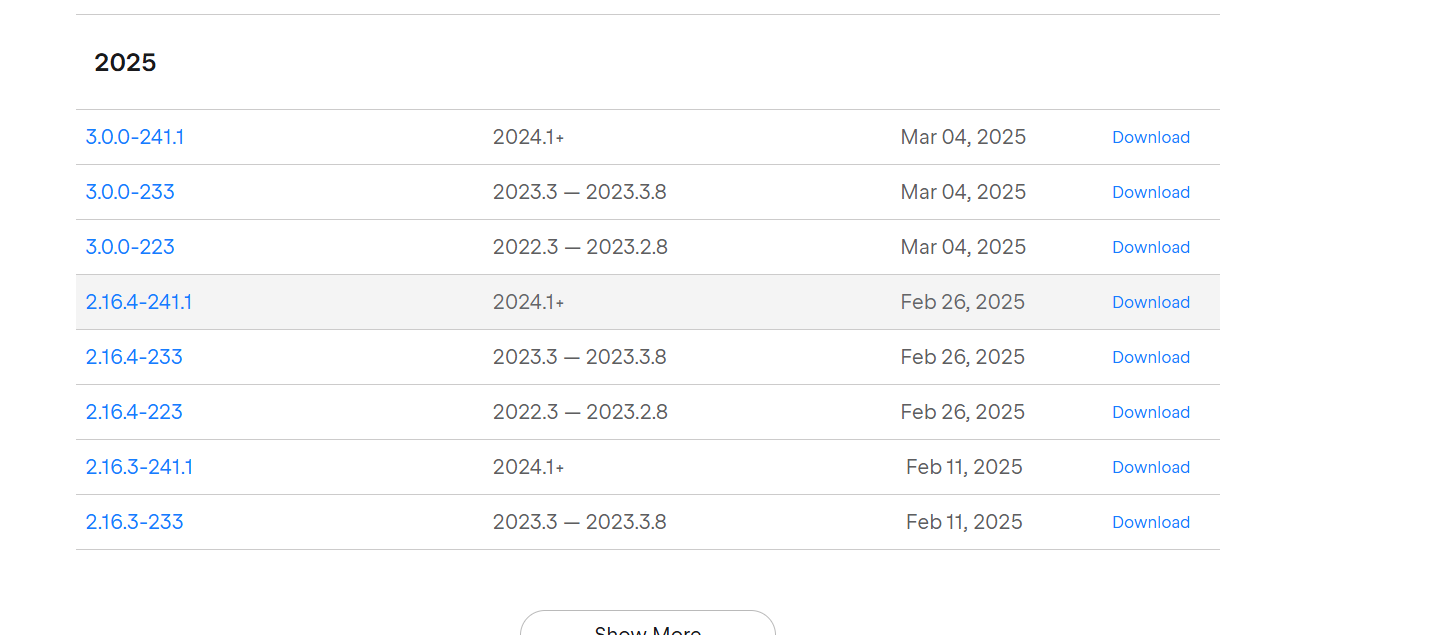
Task: Open version 3.0.0-223 link
Action: 130,247
